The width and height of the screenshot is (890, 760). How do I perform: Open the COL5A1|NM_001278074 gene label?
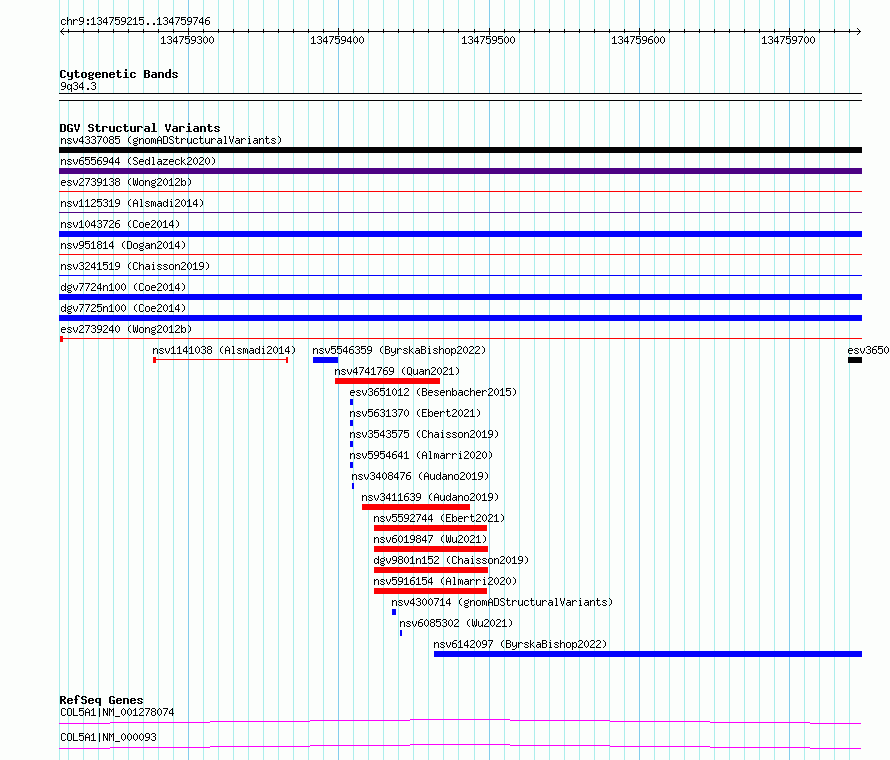click(x=117, y=712)
